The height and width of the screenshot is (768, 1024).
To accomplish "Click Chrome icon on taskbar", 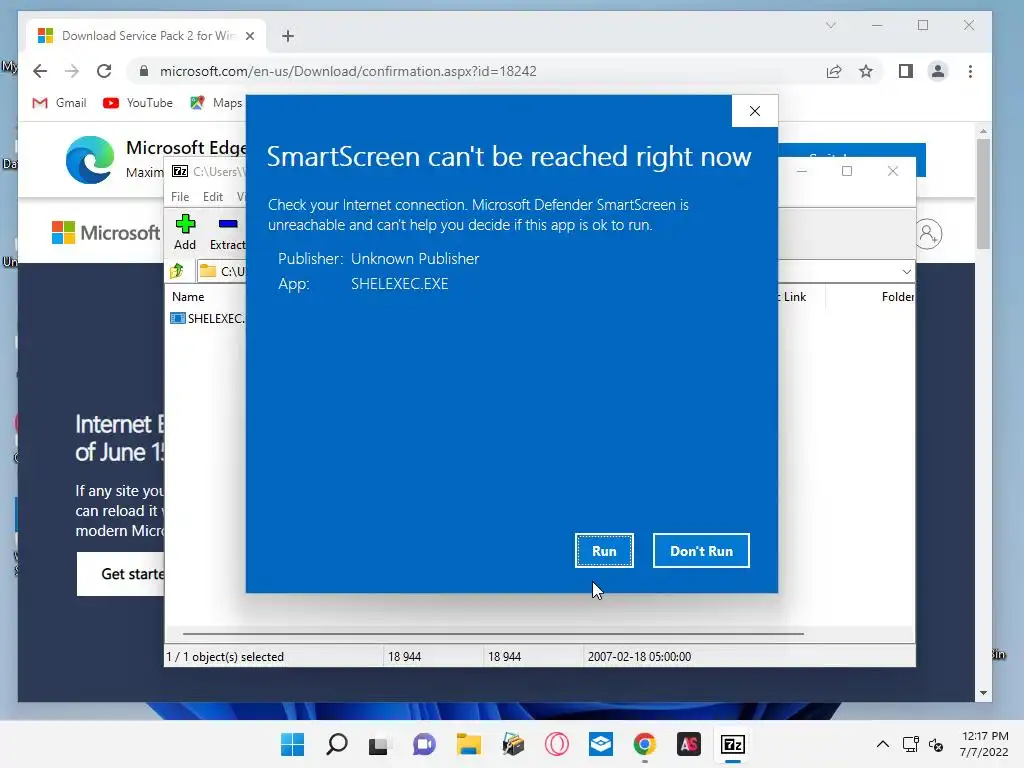I will pyautogui.click(x=645, y=744).
